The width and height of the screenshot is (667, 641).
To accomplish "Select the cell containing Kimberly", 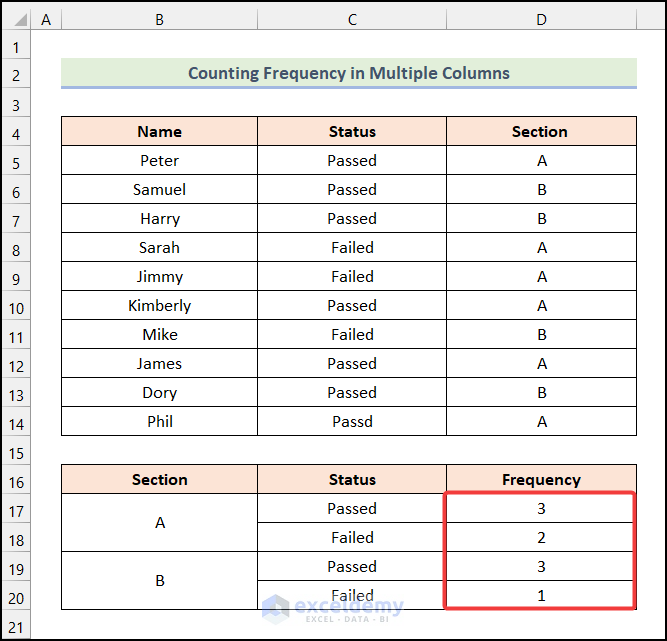I will coord(159,306).
